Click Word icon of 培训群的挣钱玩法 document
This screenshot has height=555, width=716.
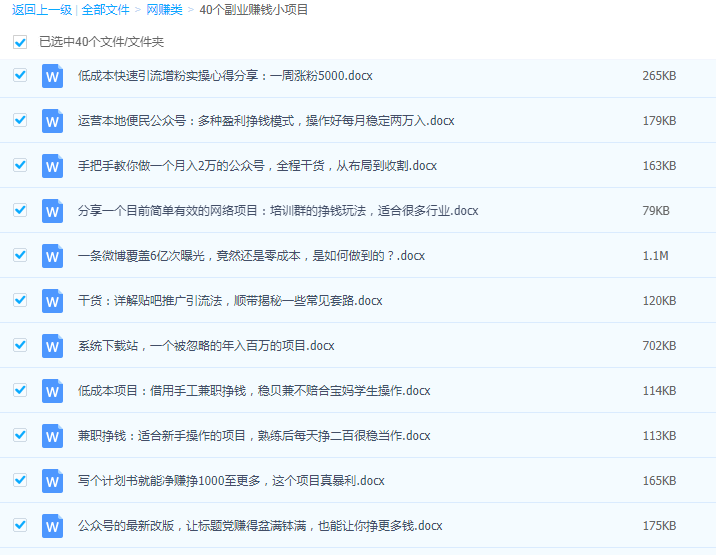click(x=52, y=211)
